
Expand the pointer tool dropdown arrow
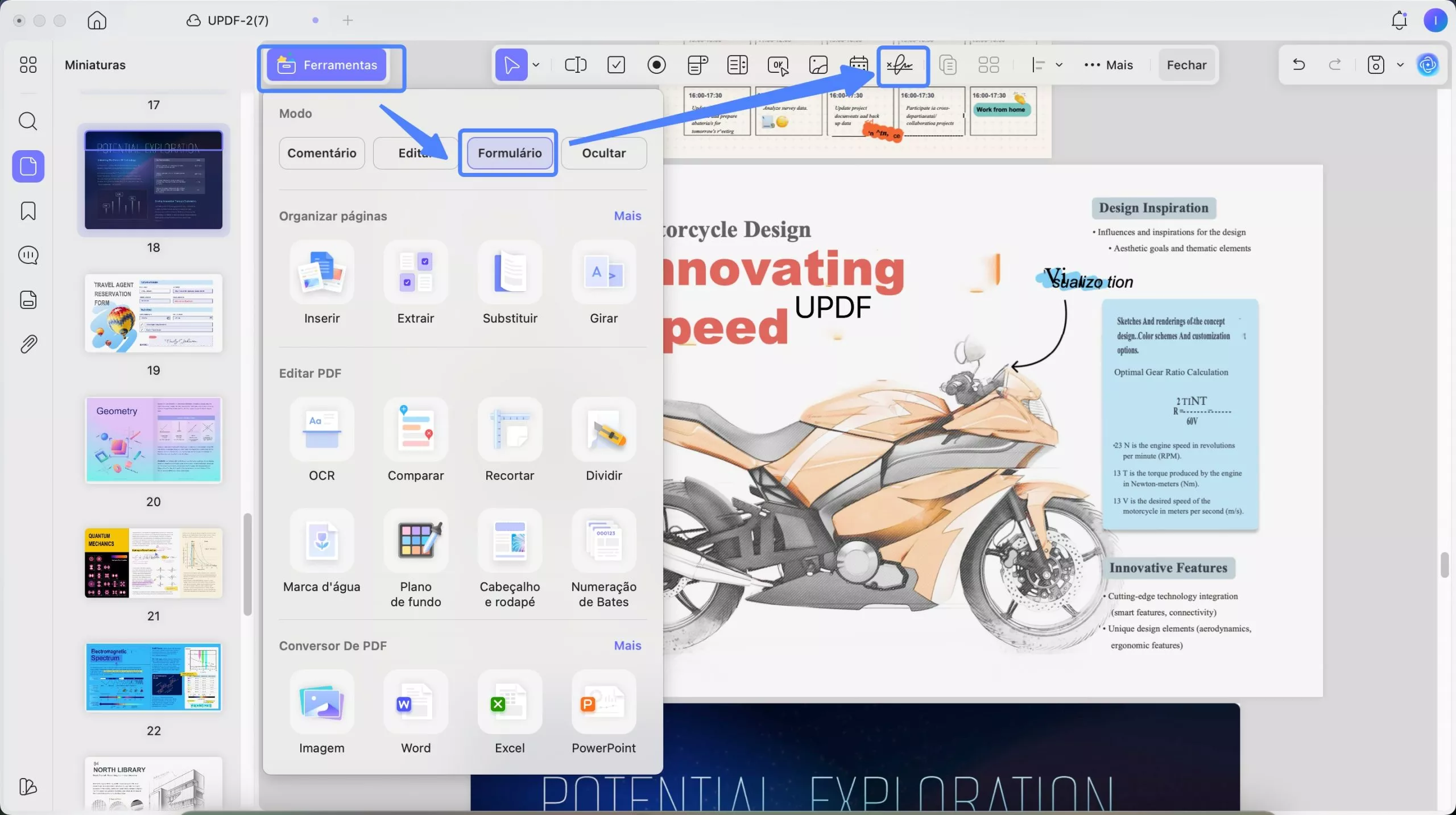pos(536,65)
